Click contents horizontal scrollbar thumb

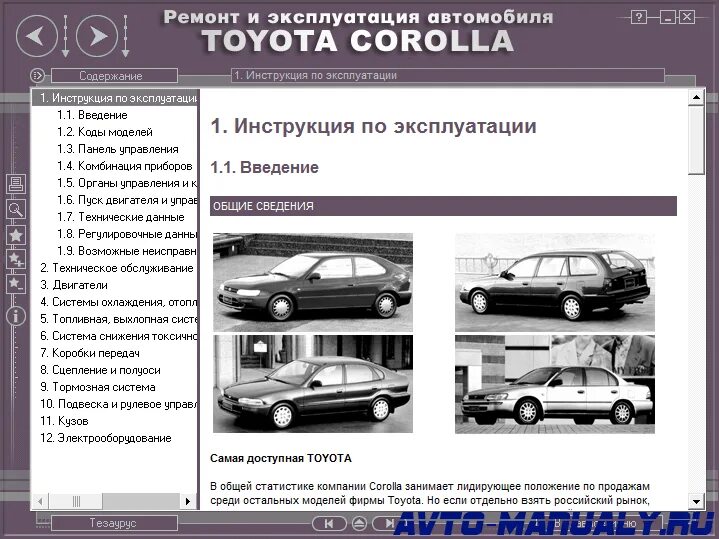[x=75, y=501]
